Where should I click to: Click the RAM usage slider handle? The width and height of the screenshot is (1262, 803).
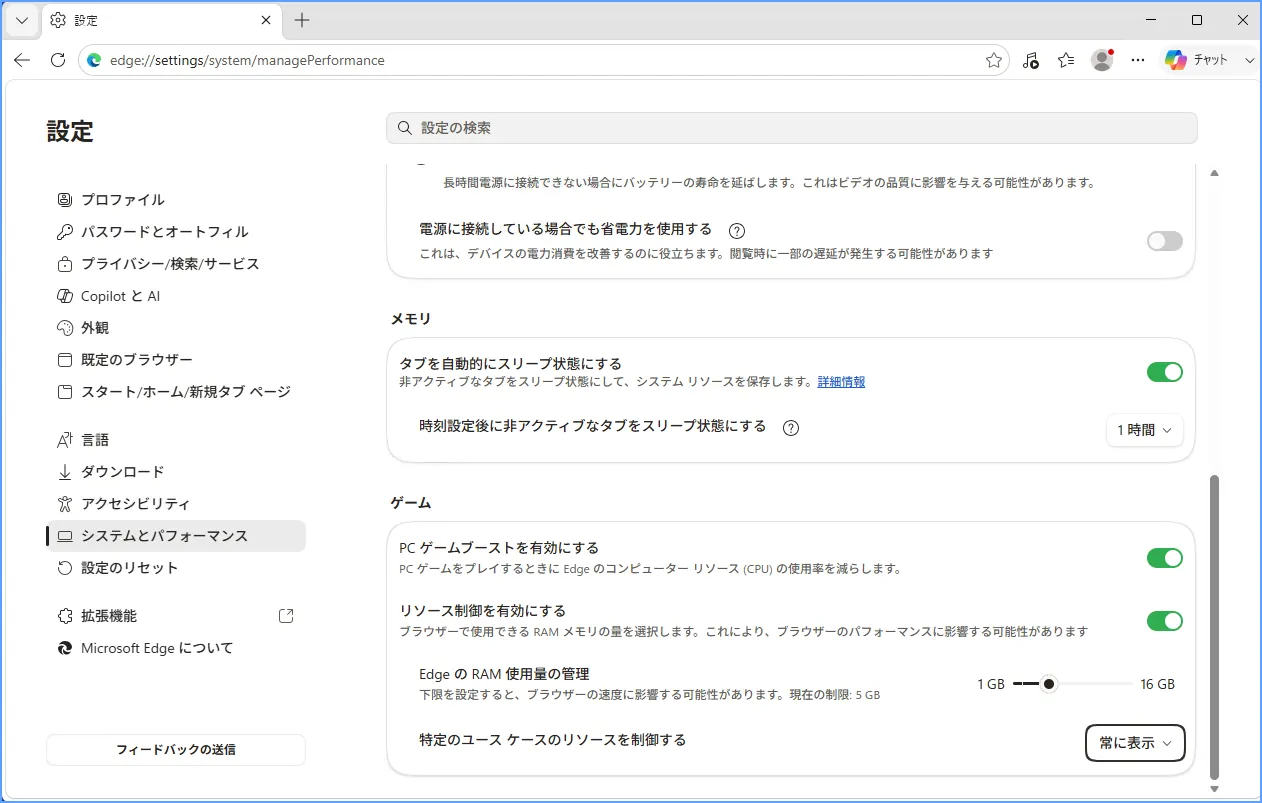pyautogui.click(x=1048, y=684)
